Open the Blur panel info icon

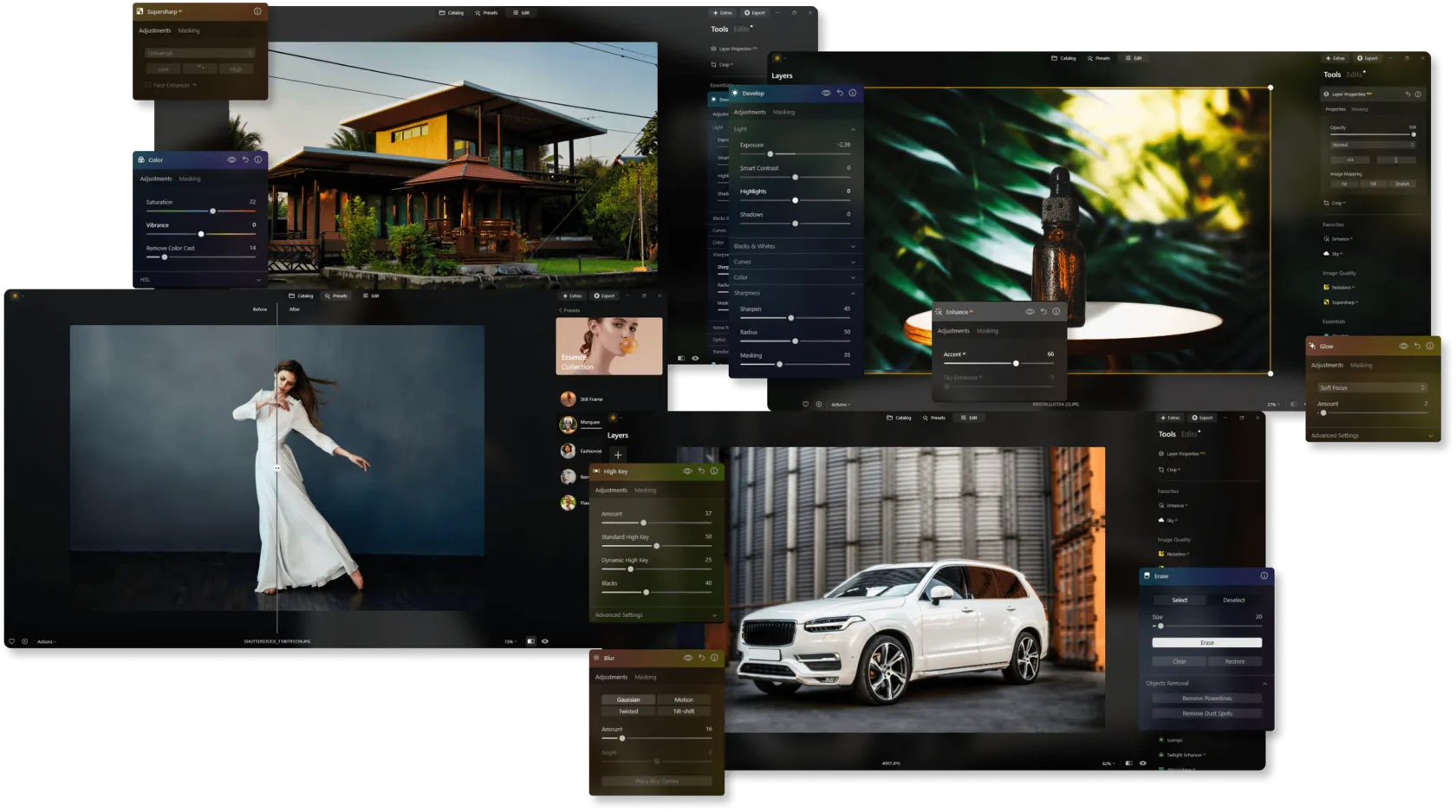[714, 658]
